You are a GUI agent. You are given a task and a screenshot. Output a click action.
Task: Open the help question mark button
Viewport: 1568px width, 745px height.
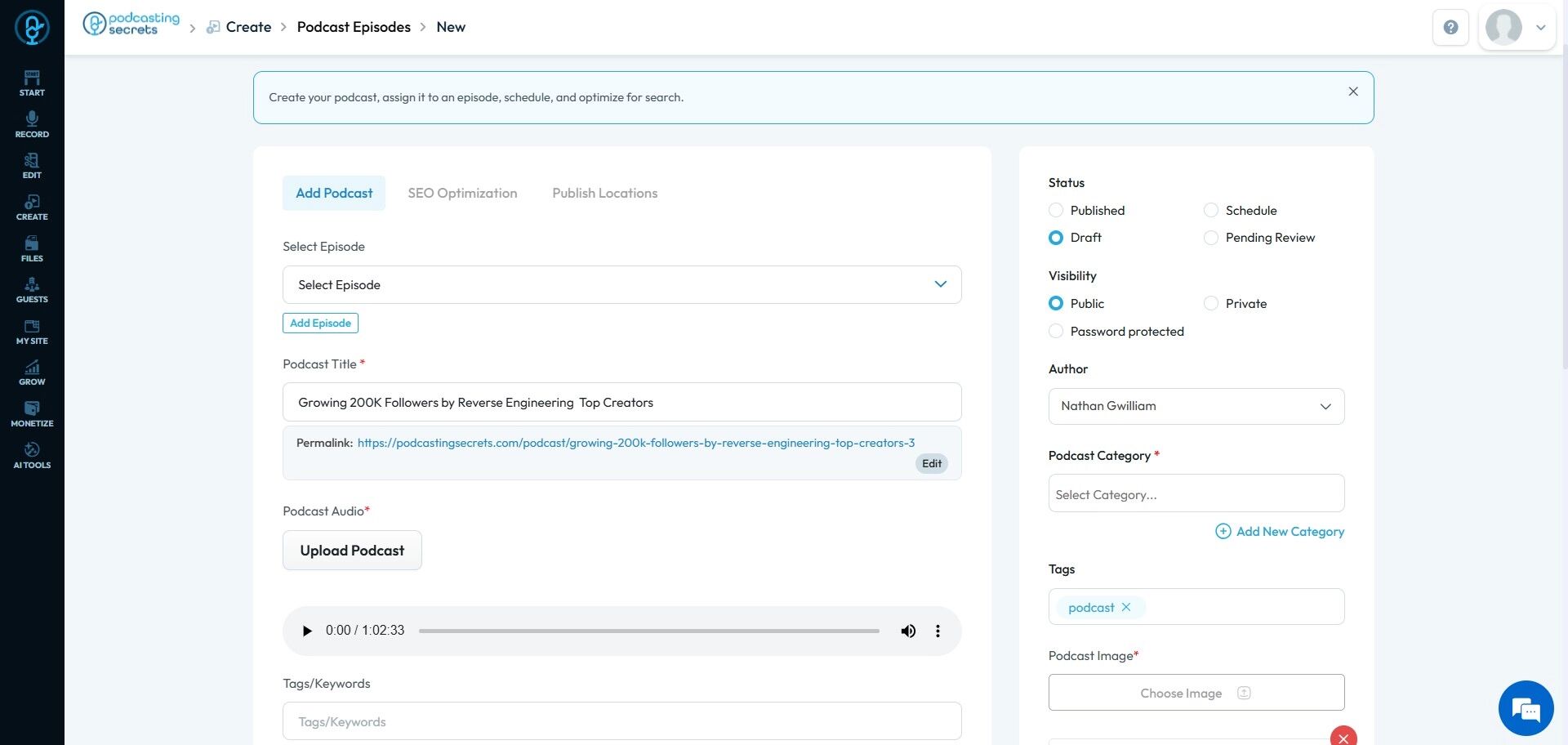[1450, 27]
